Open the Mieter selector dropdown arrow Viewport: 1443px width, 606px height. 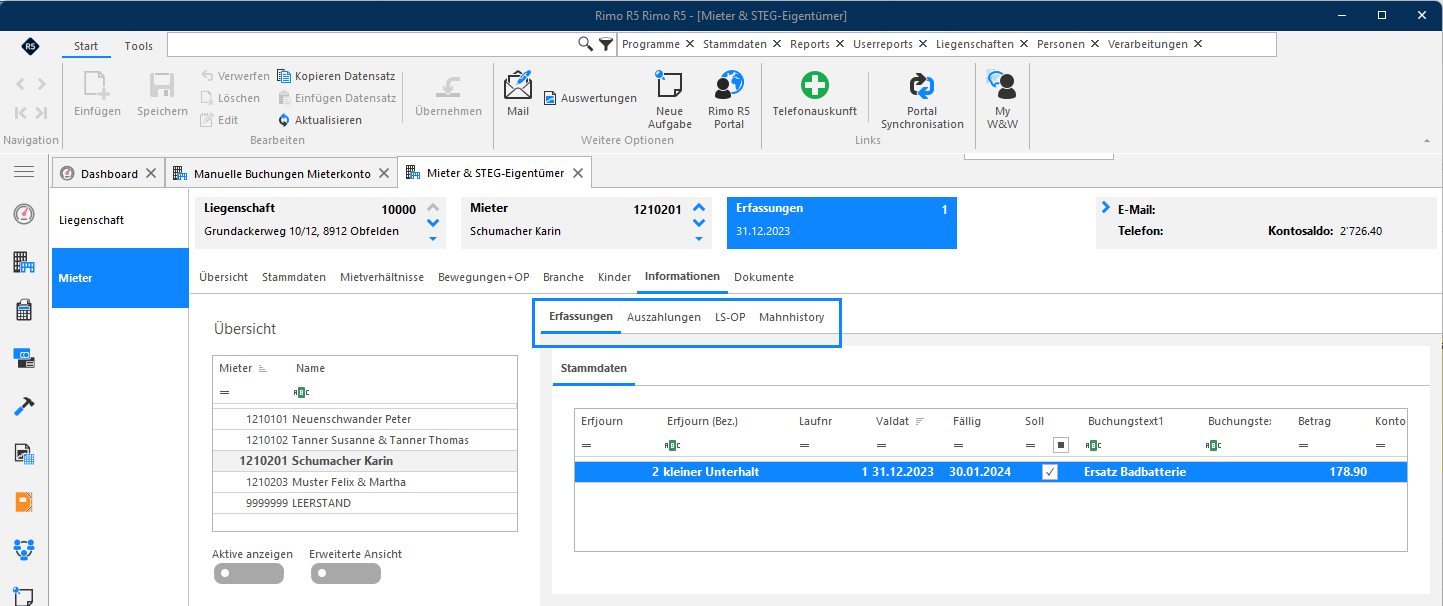pos(699,239)
